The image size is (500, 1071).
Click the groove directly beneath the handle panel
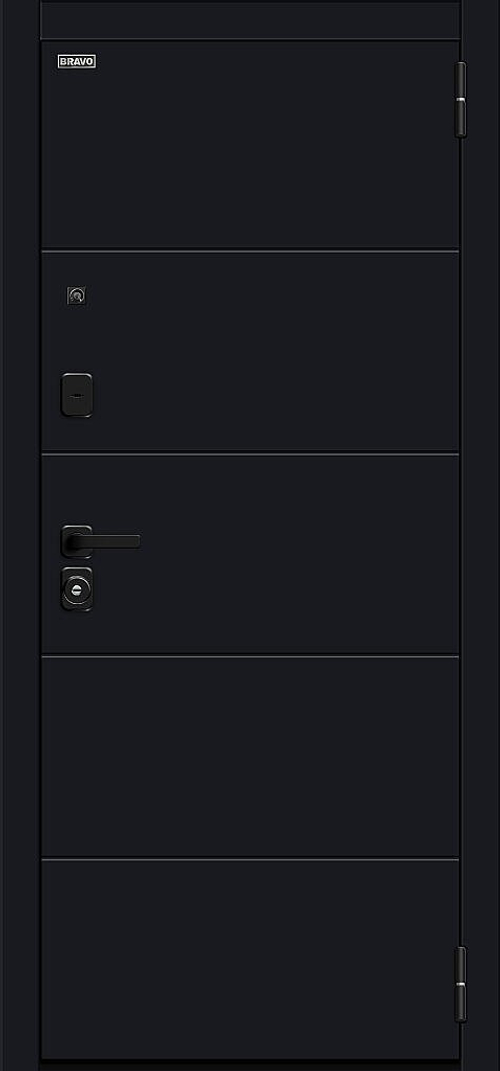(250, 656)
